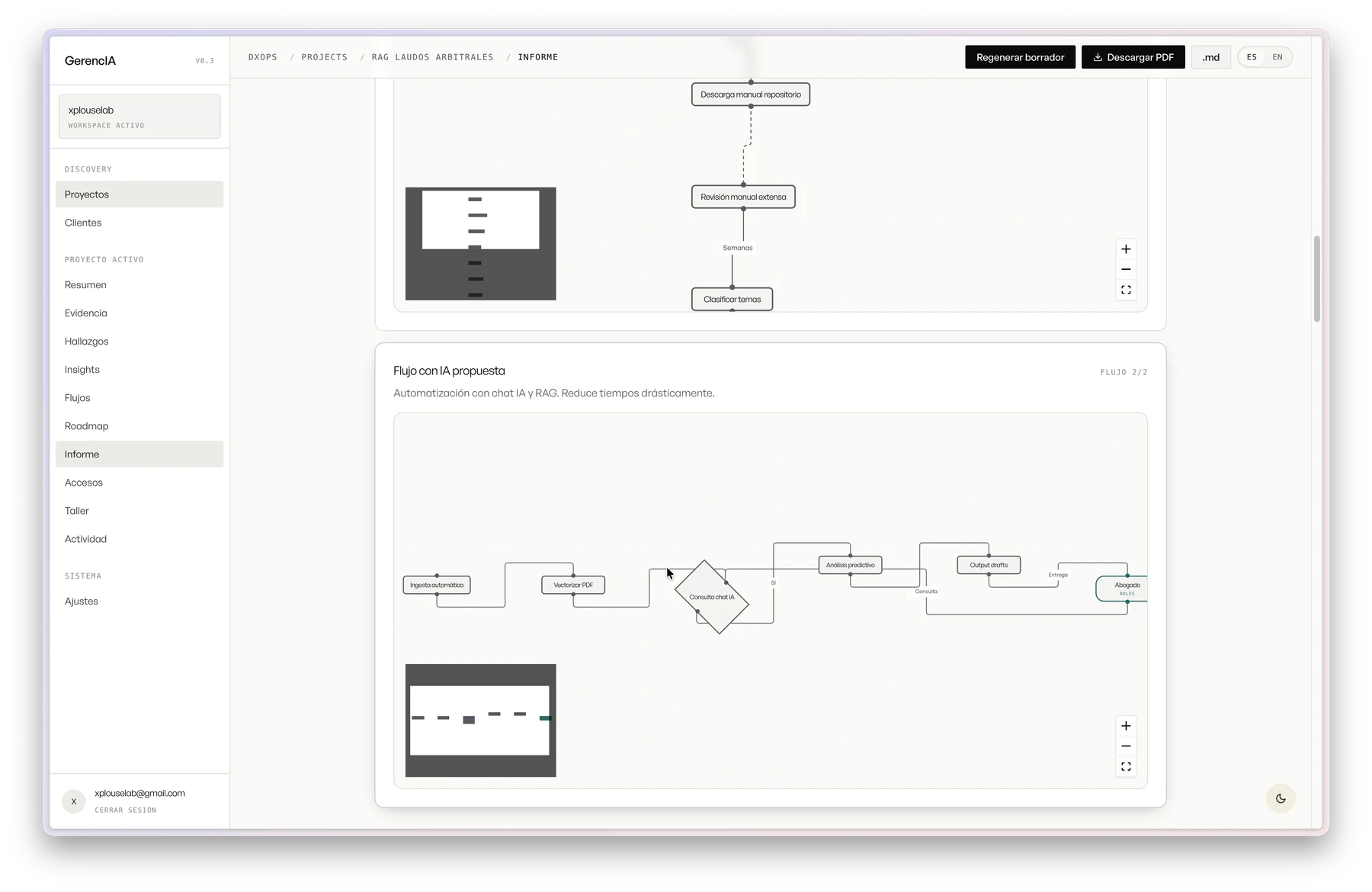Zoom in on the upper manual flow diagram
The image size is (1372, 892).
point(1126,249)
